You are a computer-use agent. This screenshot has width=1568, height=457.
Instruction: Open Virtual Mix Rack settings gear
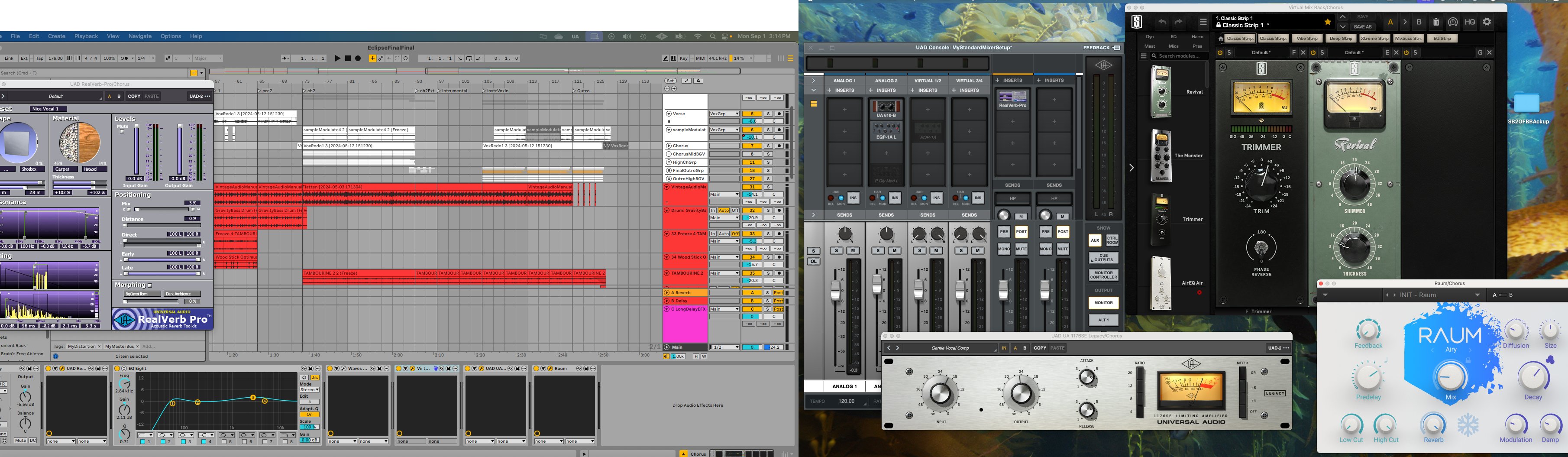click(x=1487, y=22)
